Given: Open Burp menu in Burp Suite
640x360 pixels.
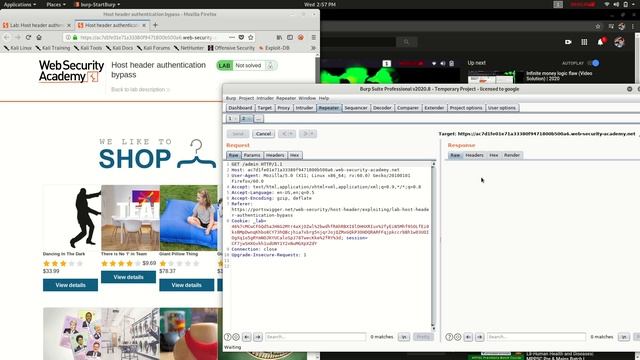Looking at the screenshot, I should tap(231, 98).
